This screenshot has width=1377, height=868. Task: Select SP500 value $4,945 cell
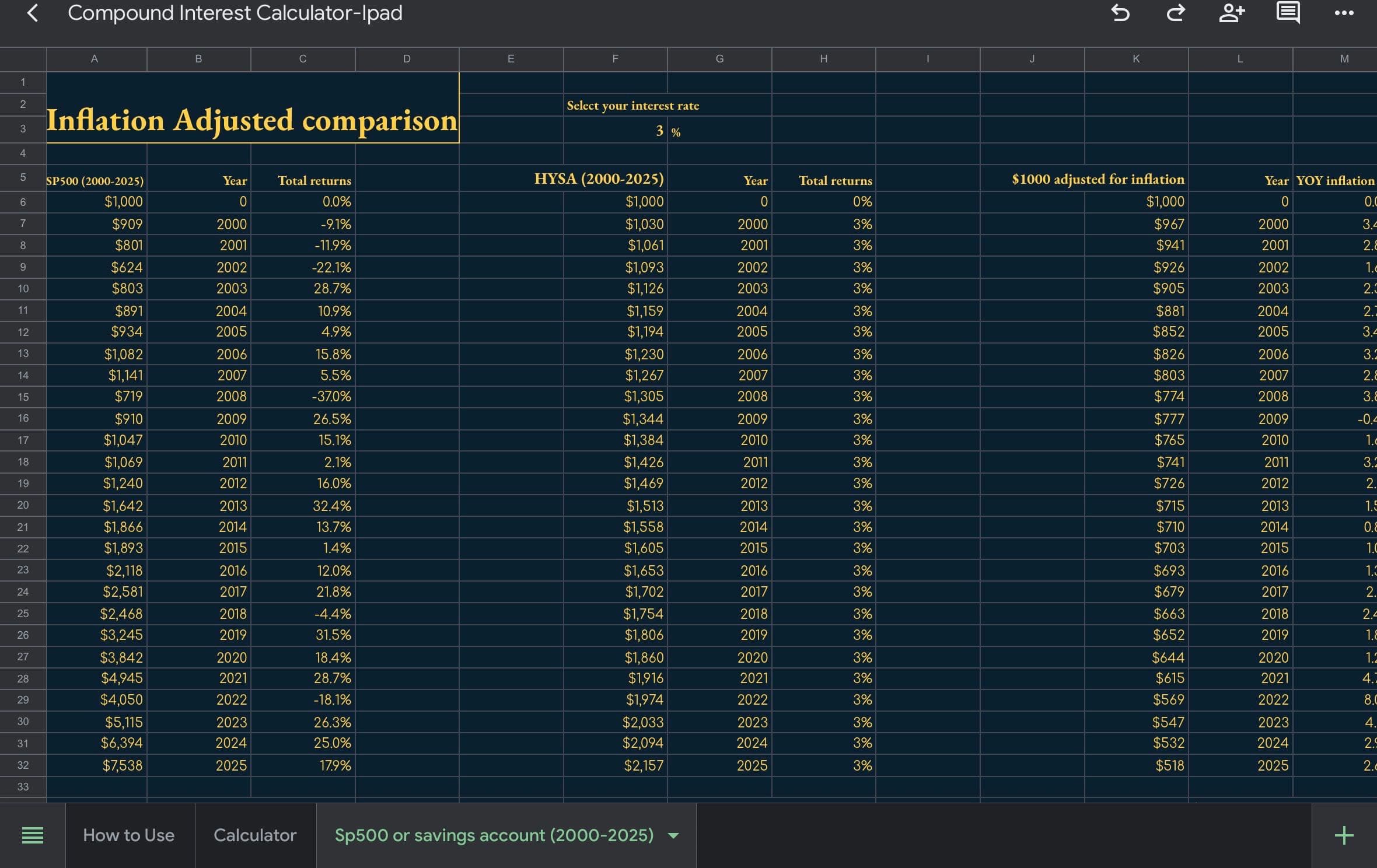coord(96,678)
